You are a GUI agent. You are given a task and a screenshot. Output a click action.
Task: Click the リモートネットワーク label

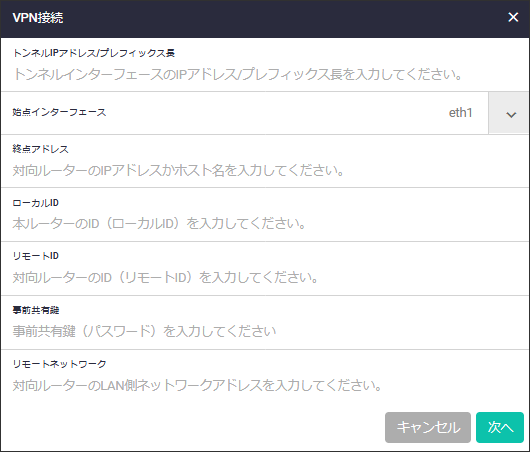[59, 364]
